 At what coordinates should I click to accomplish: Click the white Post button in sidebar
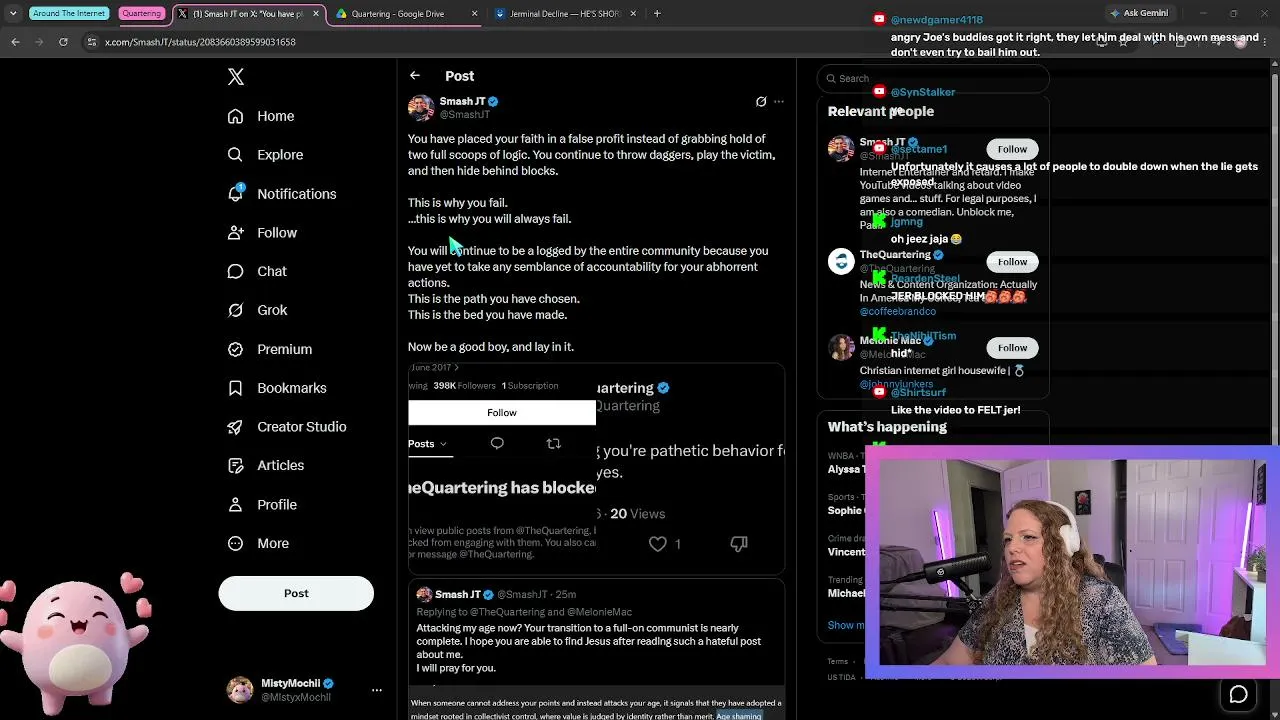[296, 593]
